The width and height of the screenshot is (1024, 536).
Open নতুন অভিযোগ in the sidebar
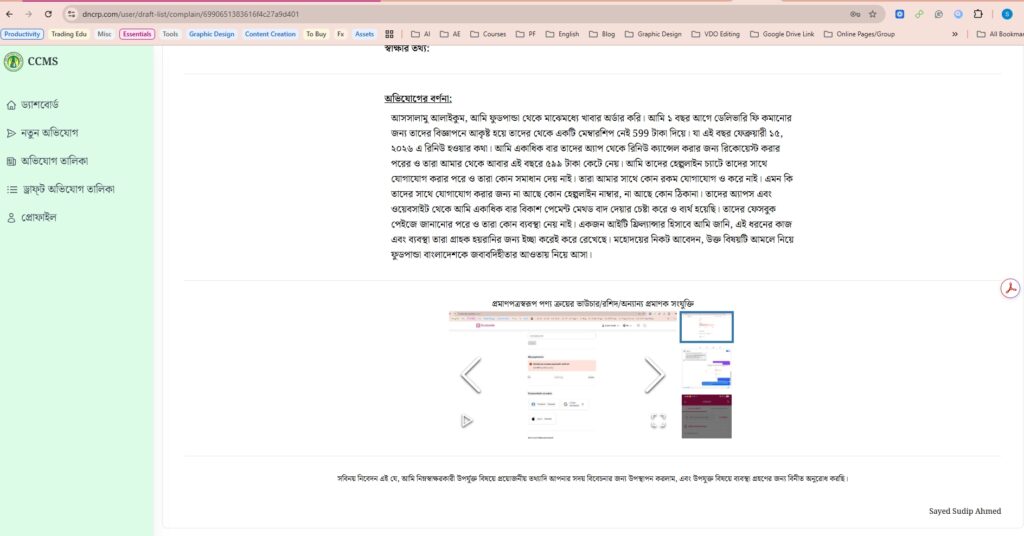pyautogui.click(x=49, y=133)
